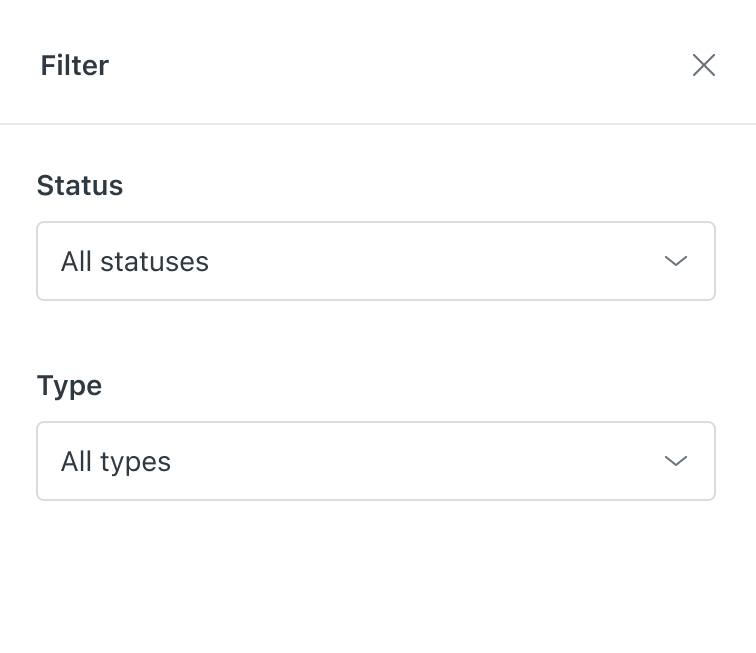Click the Filter panel heading
Screen dimensions: 756x653
75,66
